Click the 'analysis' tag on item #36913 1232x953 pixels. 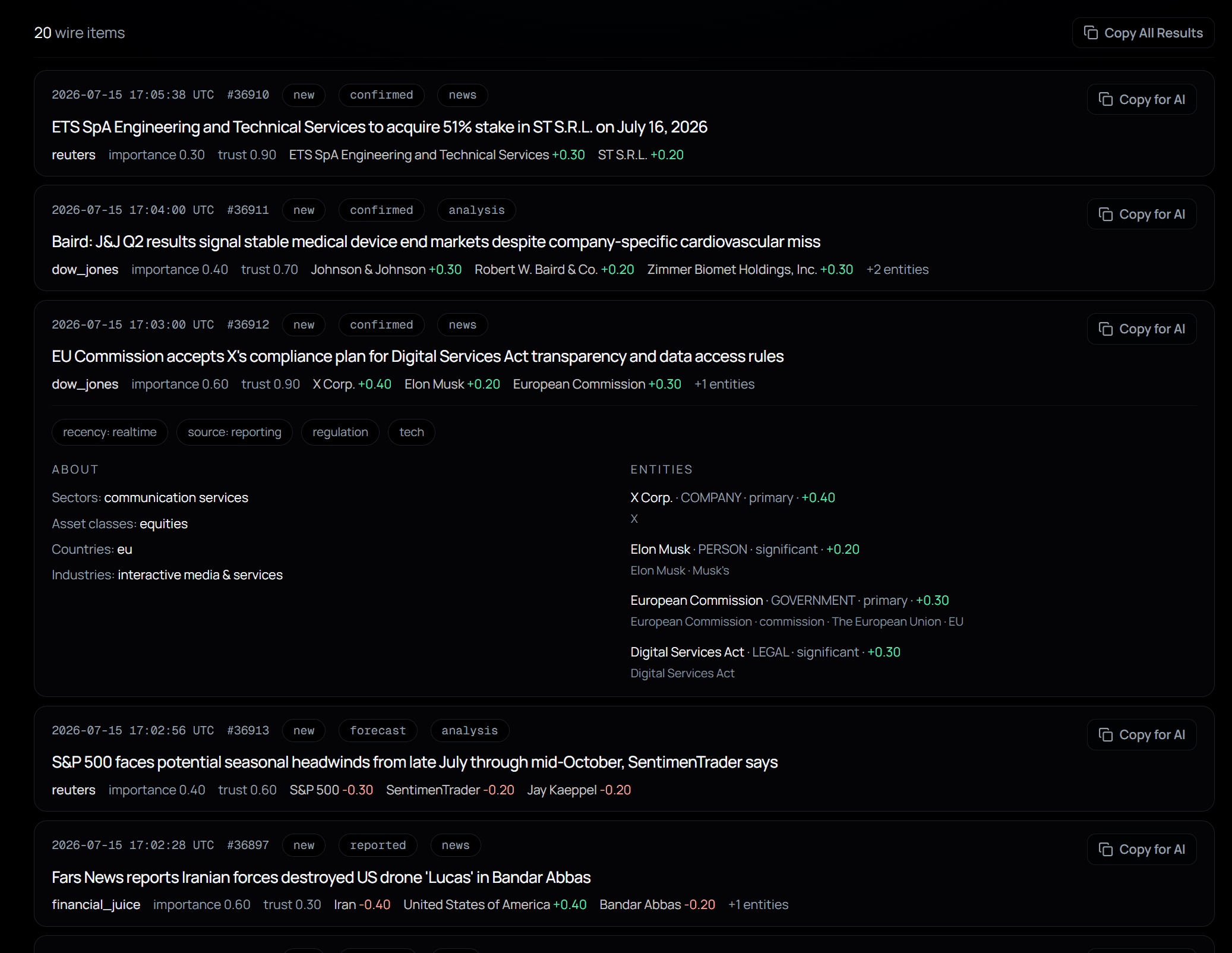469,730
